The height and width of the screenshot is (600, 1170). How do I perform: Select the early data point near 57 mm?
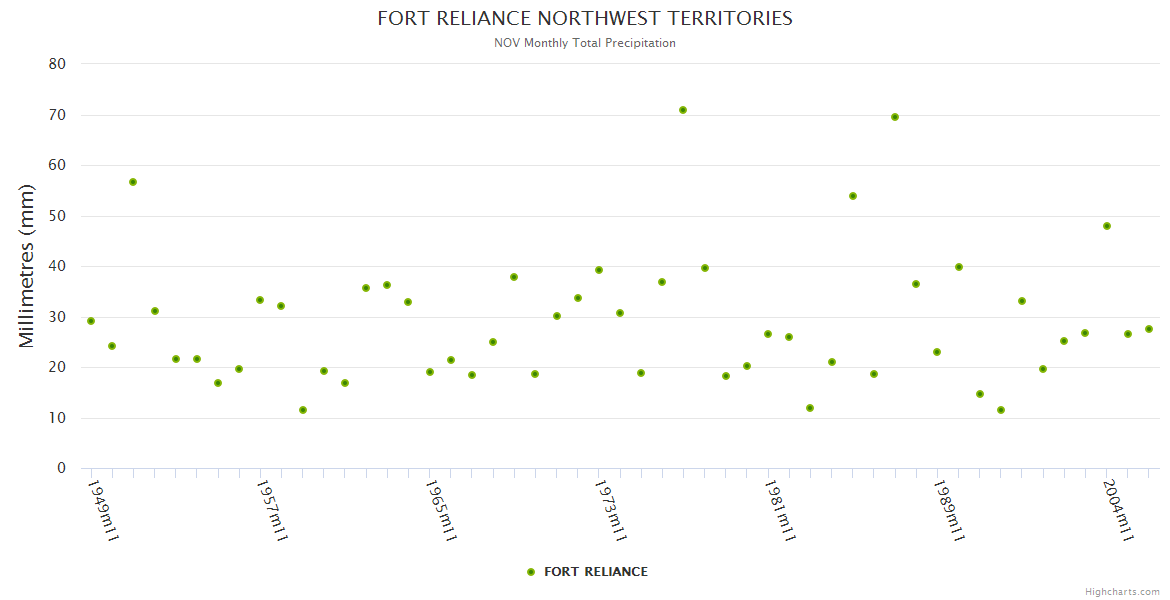(x=133, y=182)
